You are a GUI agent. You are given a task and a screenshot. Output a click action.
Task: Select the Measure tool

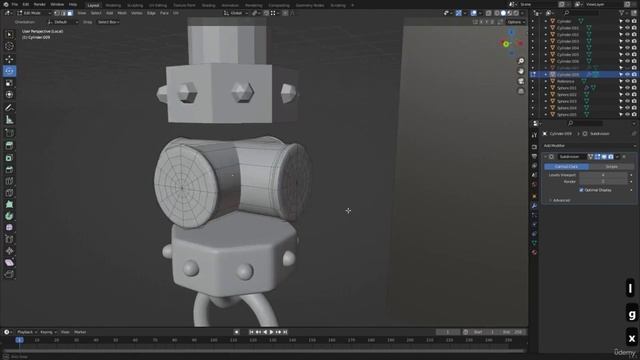pyautogui.click(x=9, y=120)
